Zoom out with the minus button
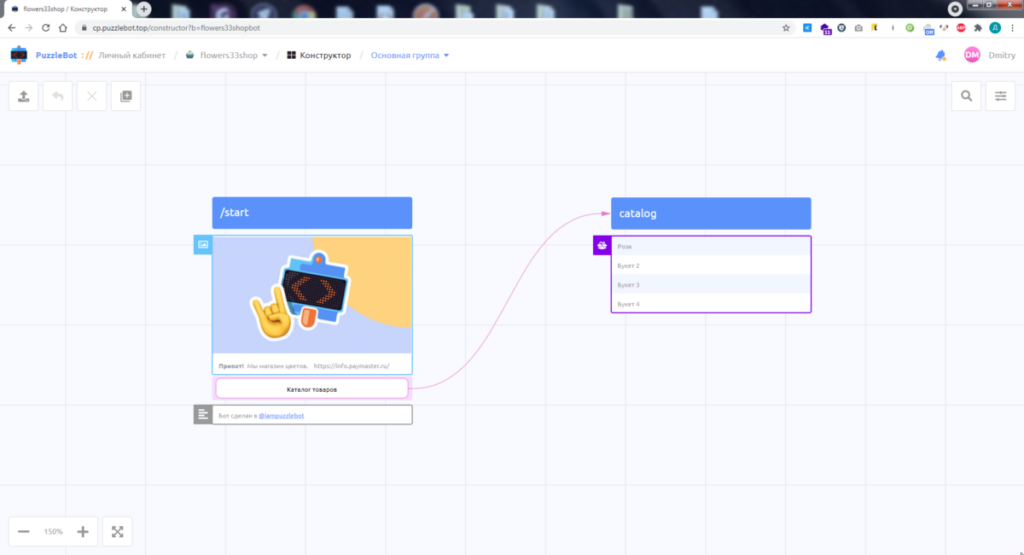The image size is (1024, 555). (x=23, y=532)
